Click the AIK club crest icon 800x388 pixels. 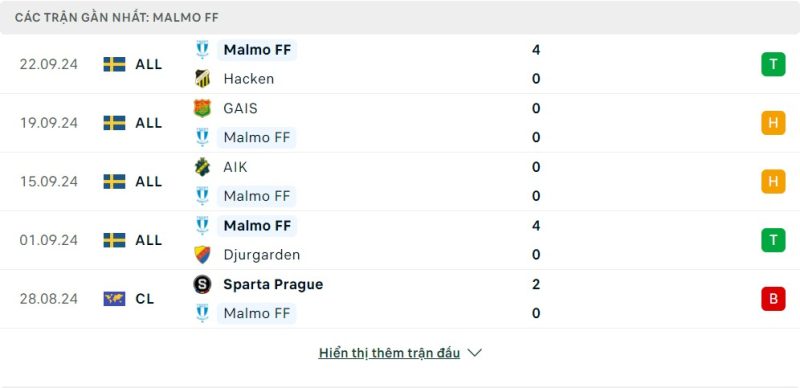click(x=203, y=167)
